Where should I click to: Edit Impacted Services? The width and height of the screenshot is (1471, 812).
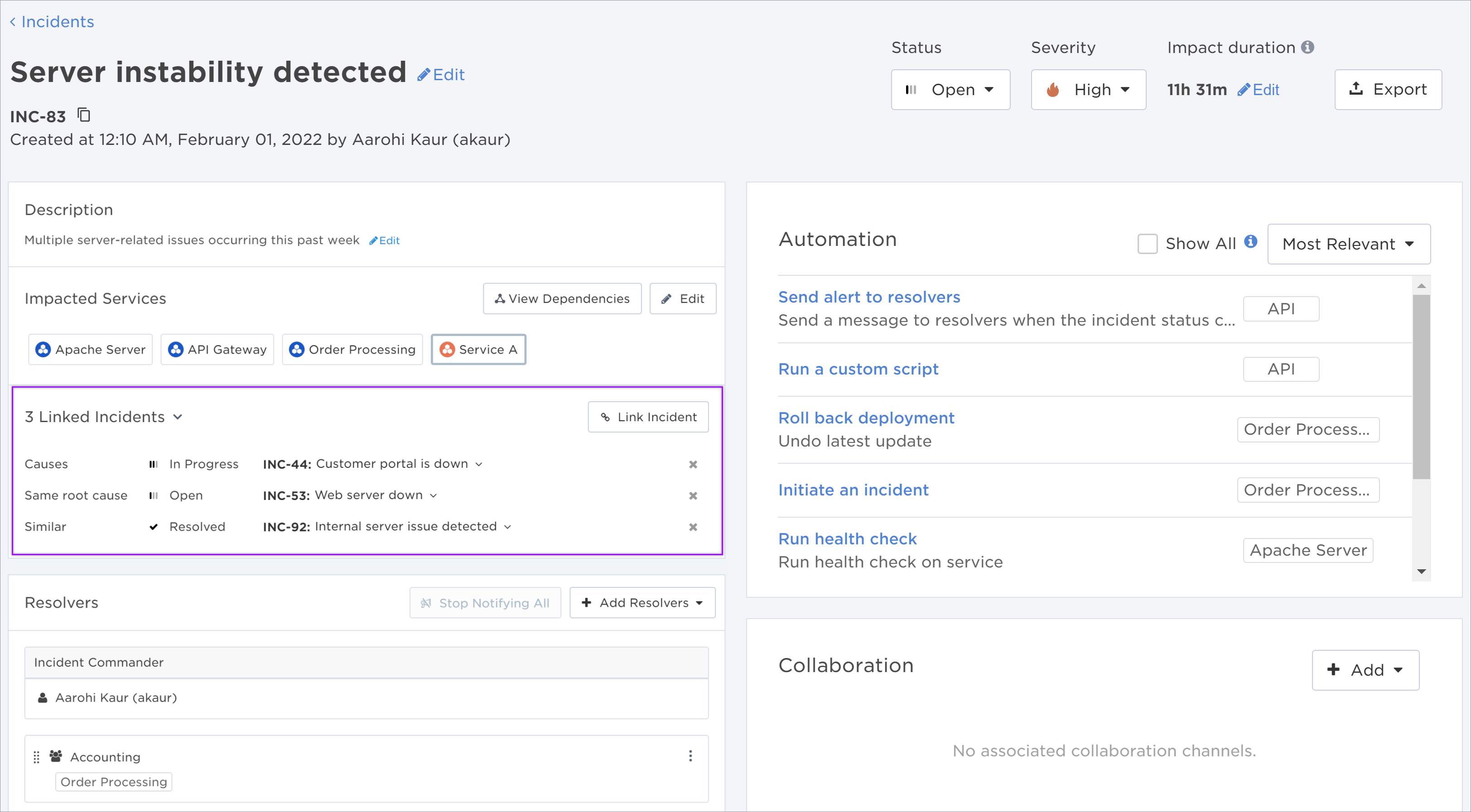click(682, 298)
